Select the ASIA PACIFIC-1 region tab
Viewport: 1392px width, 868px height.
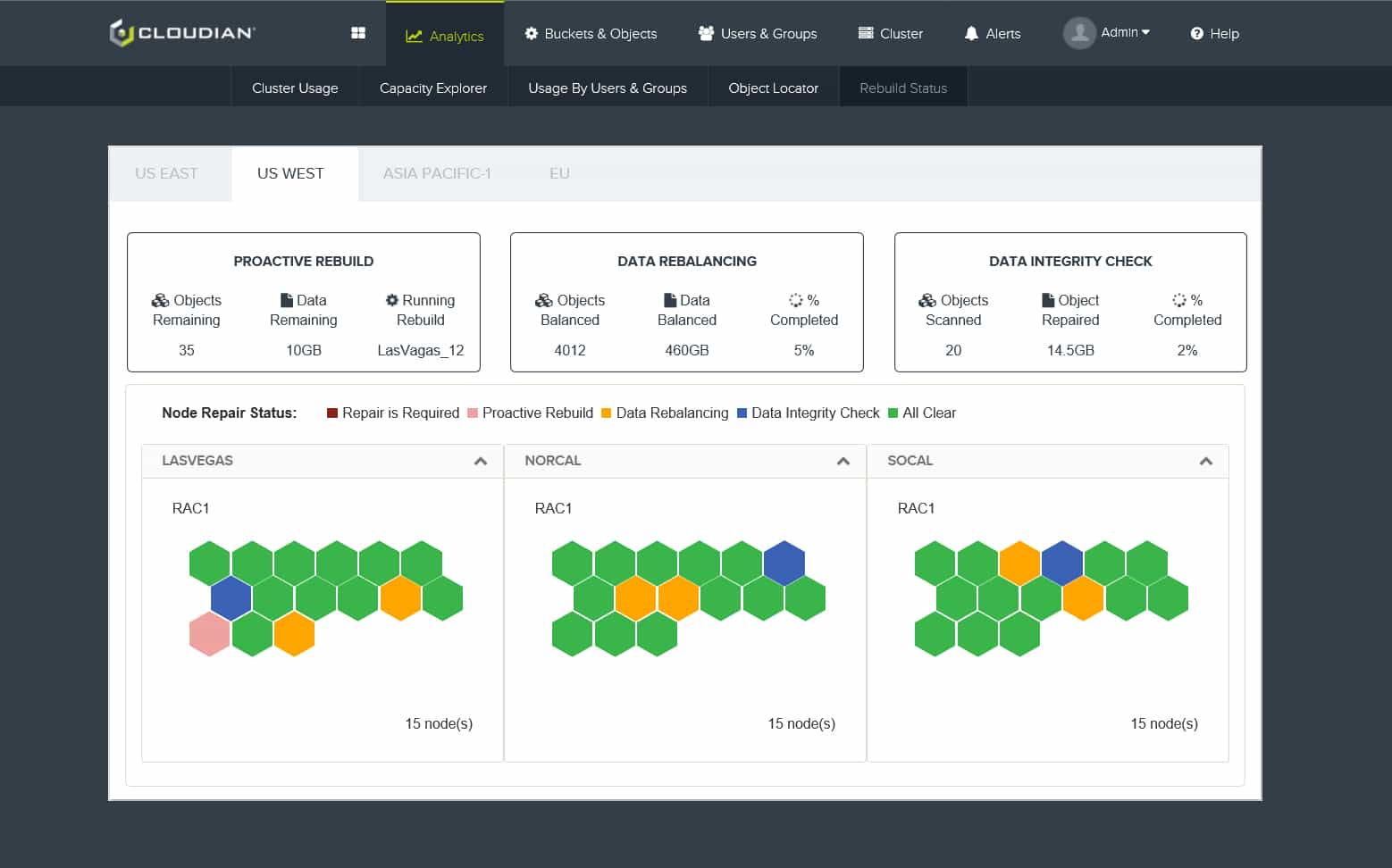tap(437, 173)
